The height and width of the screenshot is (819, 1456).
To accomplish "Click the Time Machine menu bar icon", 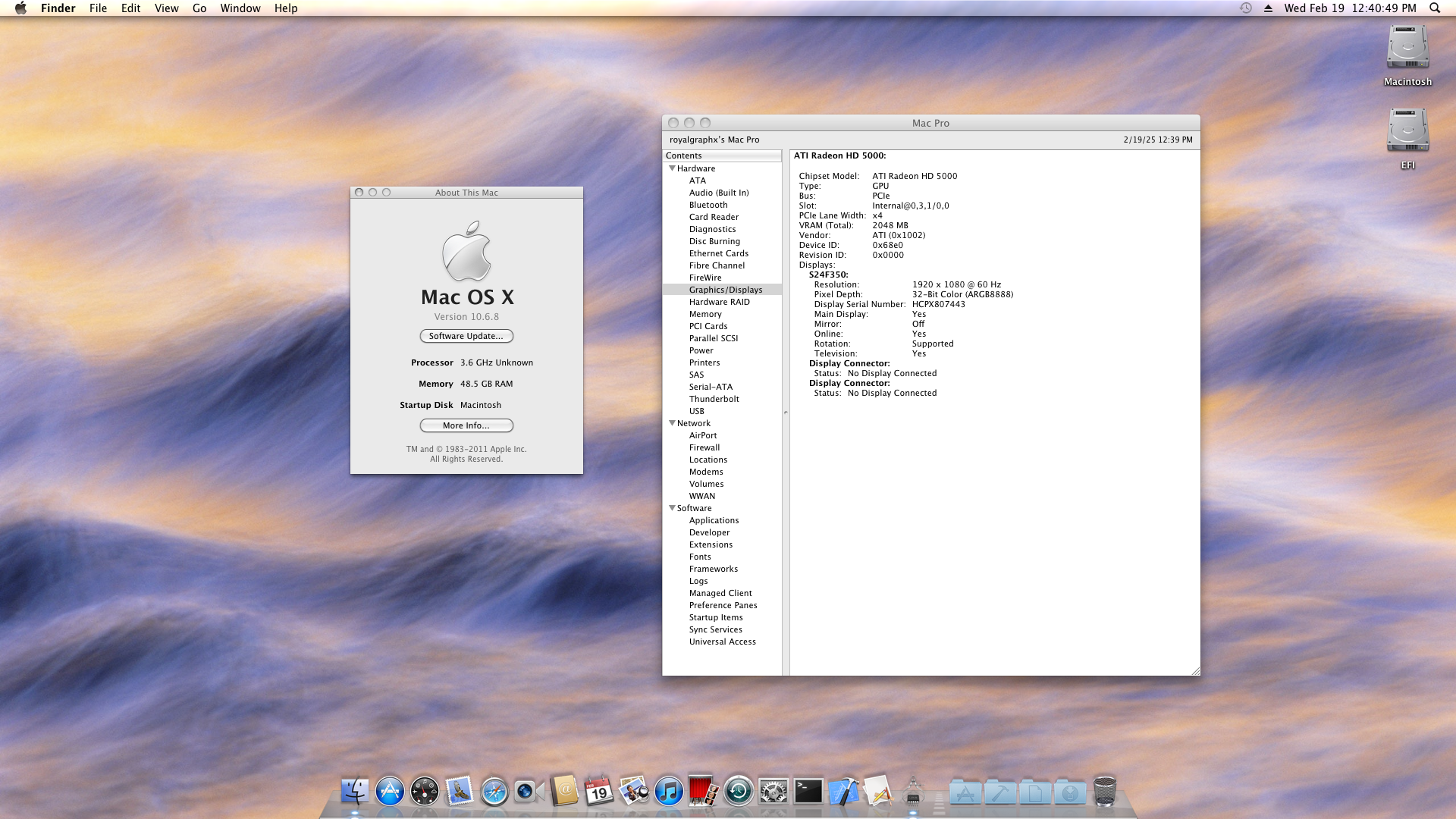I will (1245, 8).
